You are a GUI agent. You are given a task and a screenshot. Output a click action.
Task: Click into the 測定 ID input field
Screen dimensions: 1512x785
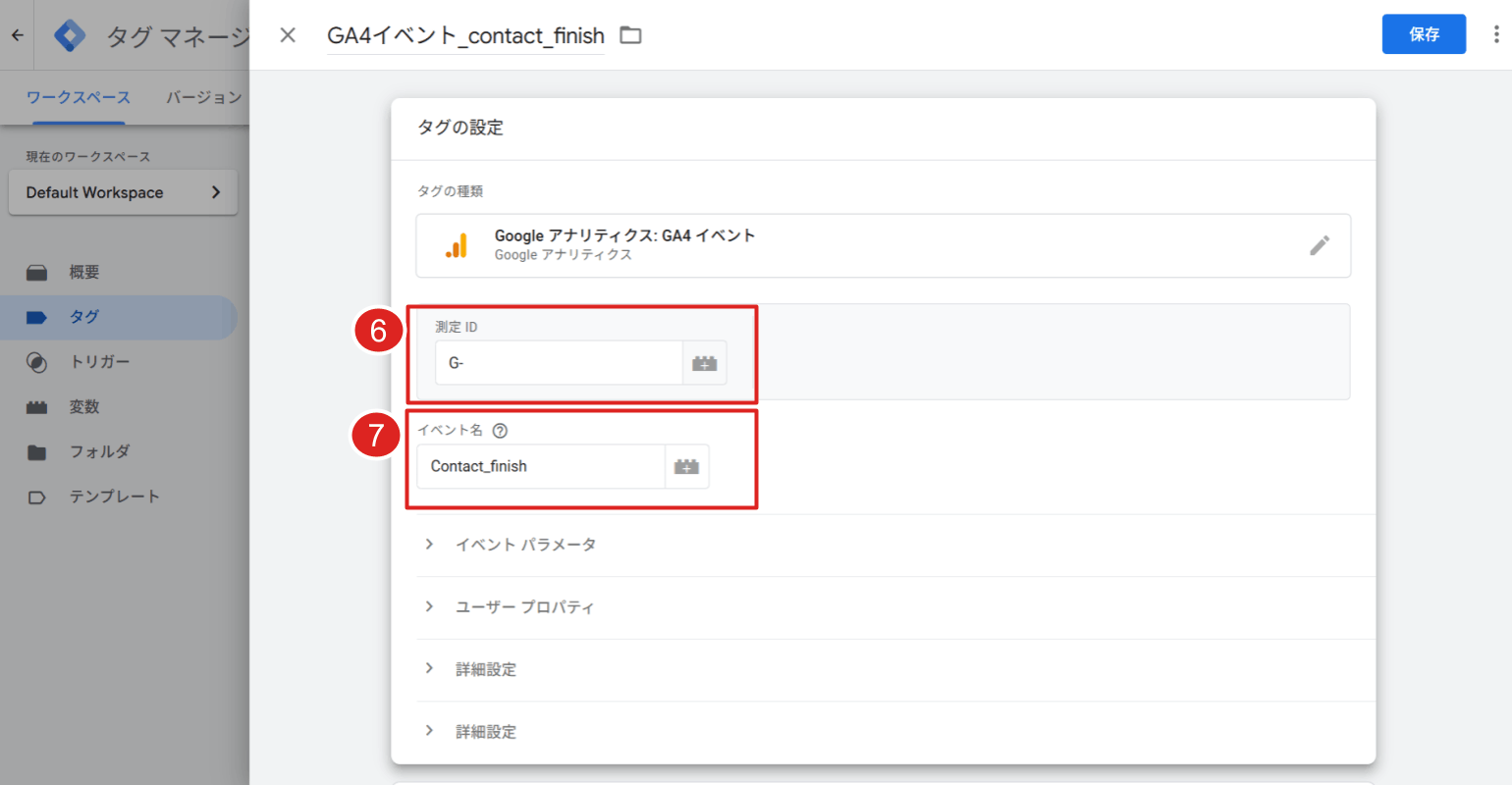pos(558,363)
